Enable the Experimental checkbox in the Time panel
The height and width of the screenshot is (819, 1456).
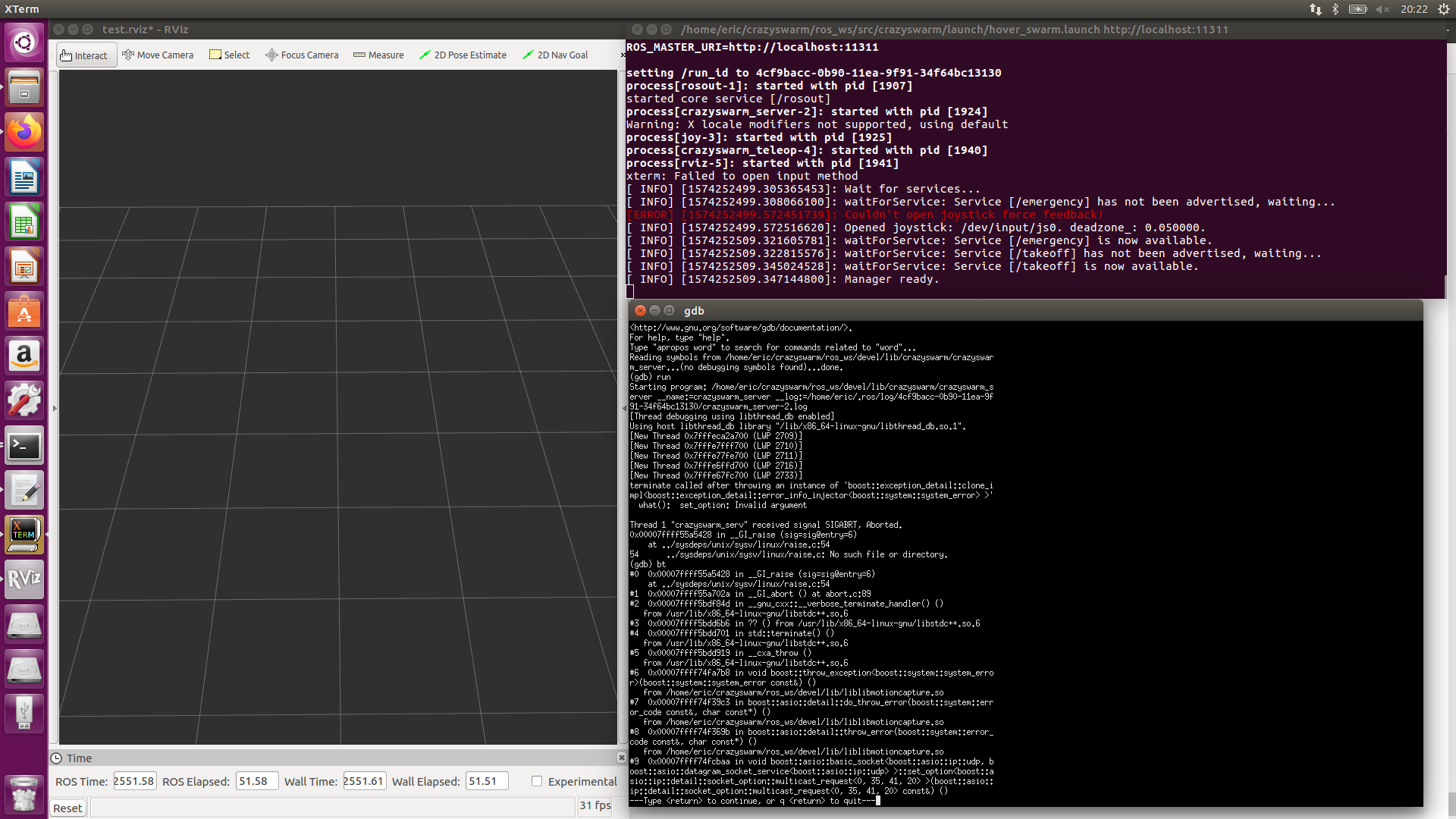coord(537,781)
